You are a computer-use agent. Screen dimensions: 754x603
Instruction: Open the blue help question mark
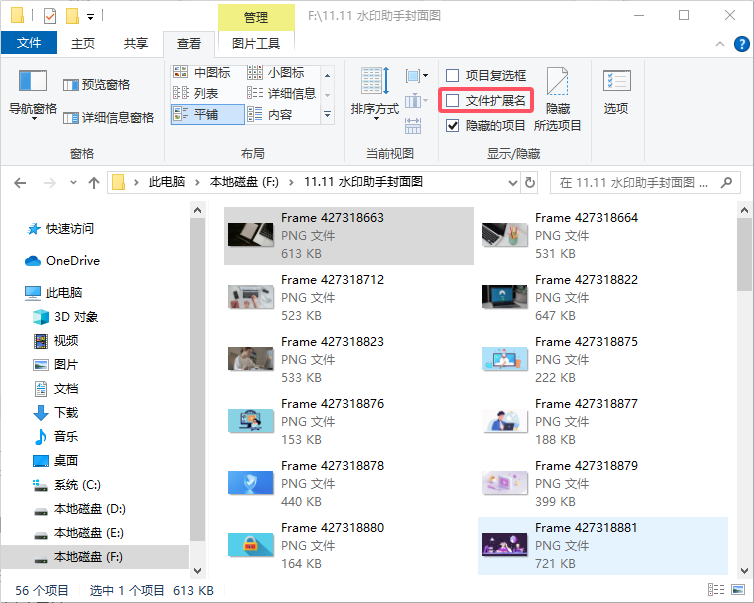pos(741,44)
